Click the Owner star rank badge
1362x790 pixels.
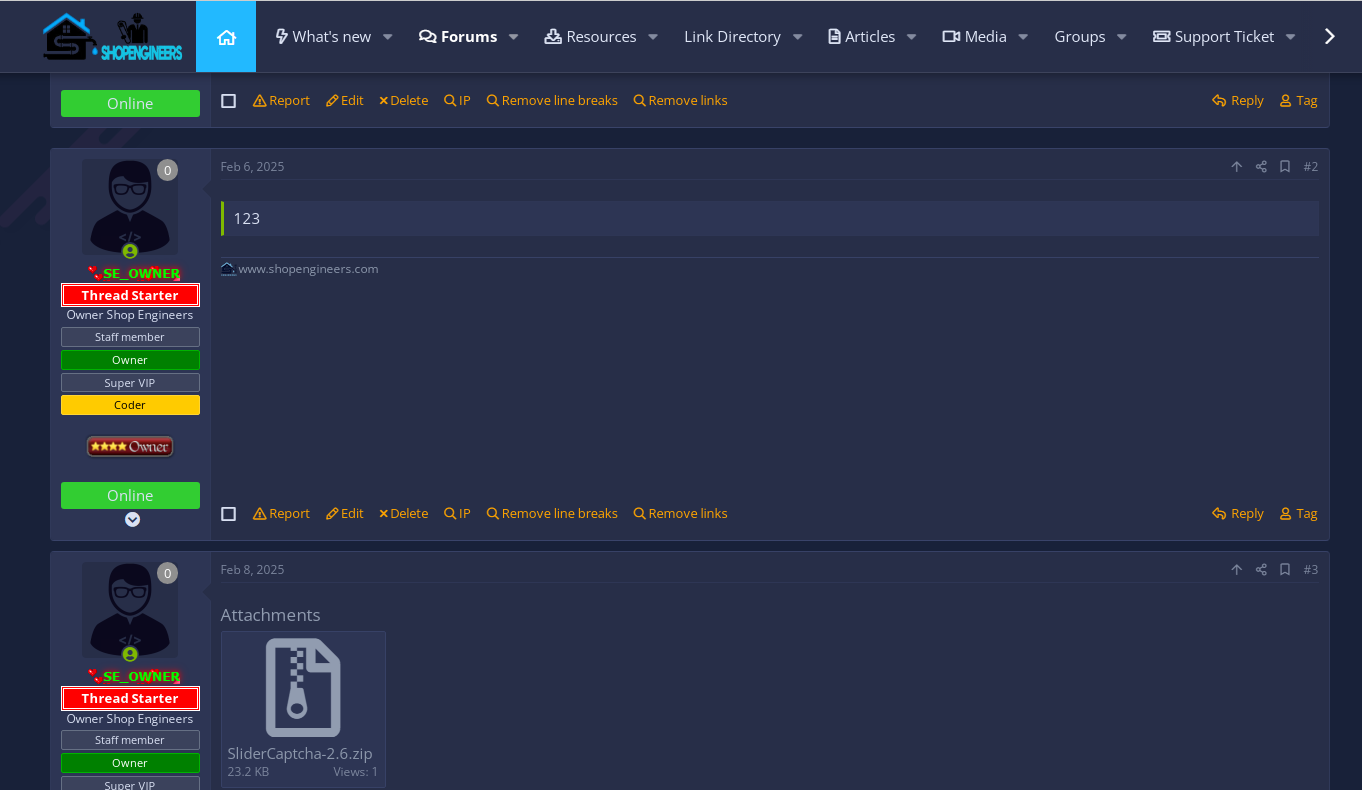[x=130, y=447]
